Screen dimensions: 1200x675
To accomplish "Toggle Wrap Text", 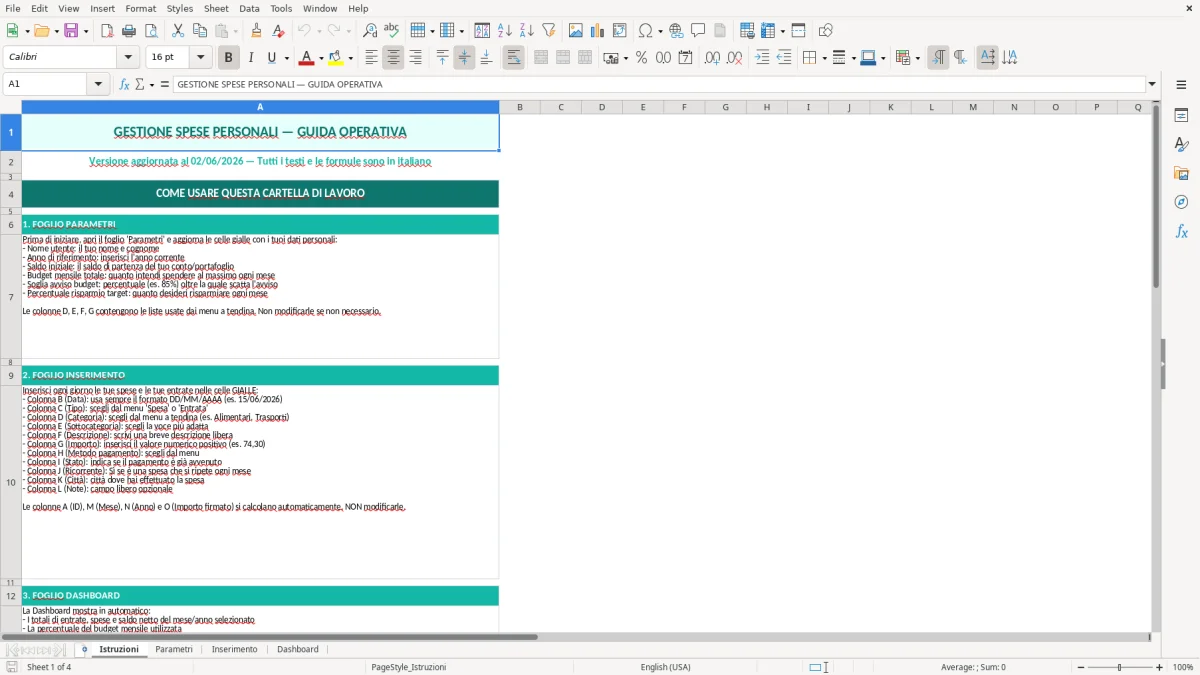I will coord(514,58).
